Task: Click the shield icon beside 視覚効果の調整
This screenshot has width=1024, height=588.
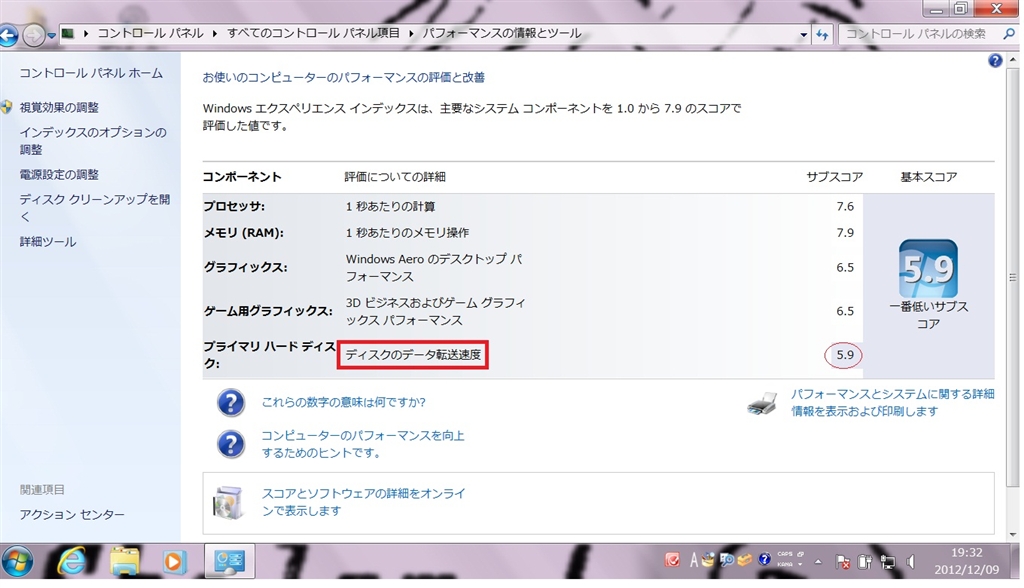Action: coord(7,107)
